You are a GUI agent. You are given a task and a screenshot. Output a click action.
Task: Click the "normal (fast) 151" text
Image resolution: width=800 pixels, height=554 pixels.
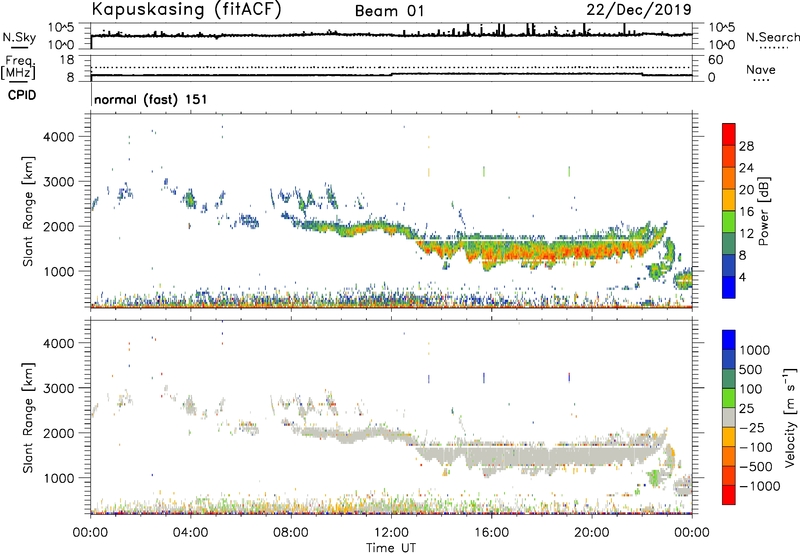tap(151, 99)
